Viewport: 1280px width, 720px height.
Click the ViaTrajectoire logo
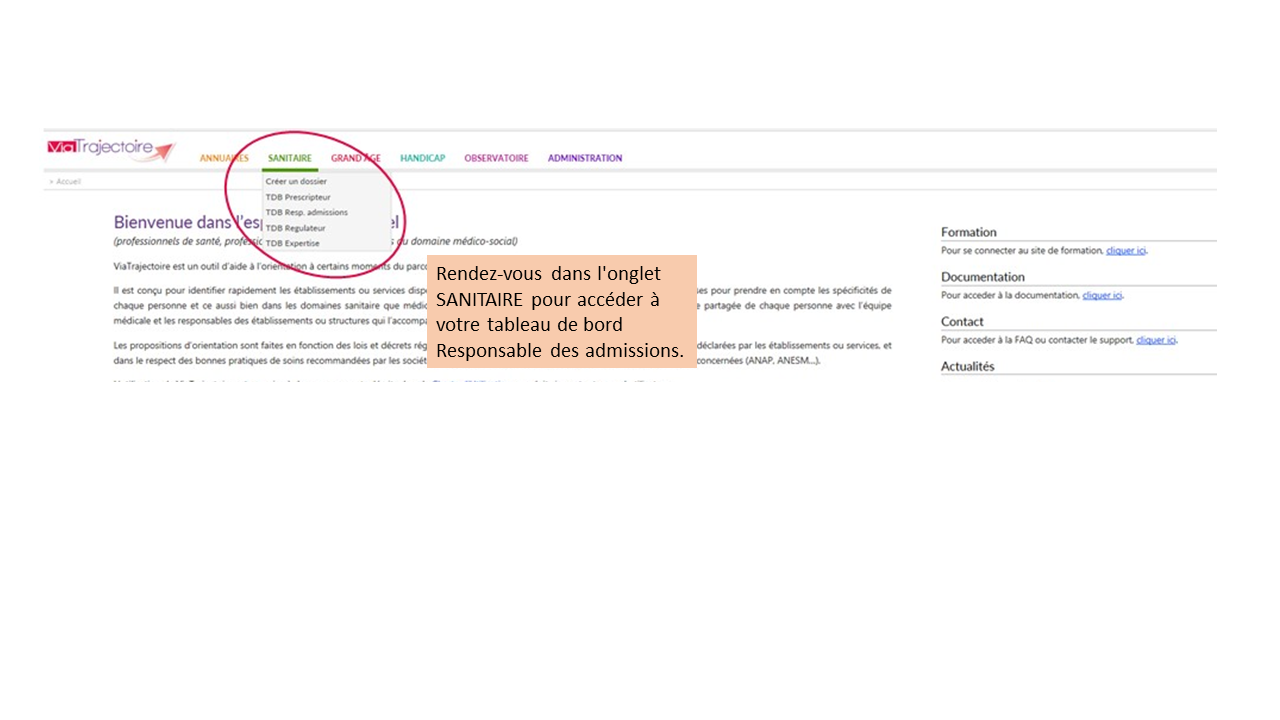tap(110, 149)
